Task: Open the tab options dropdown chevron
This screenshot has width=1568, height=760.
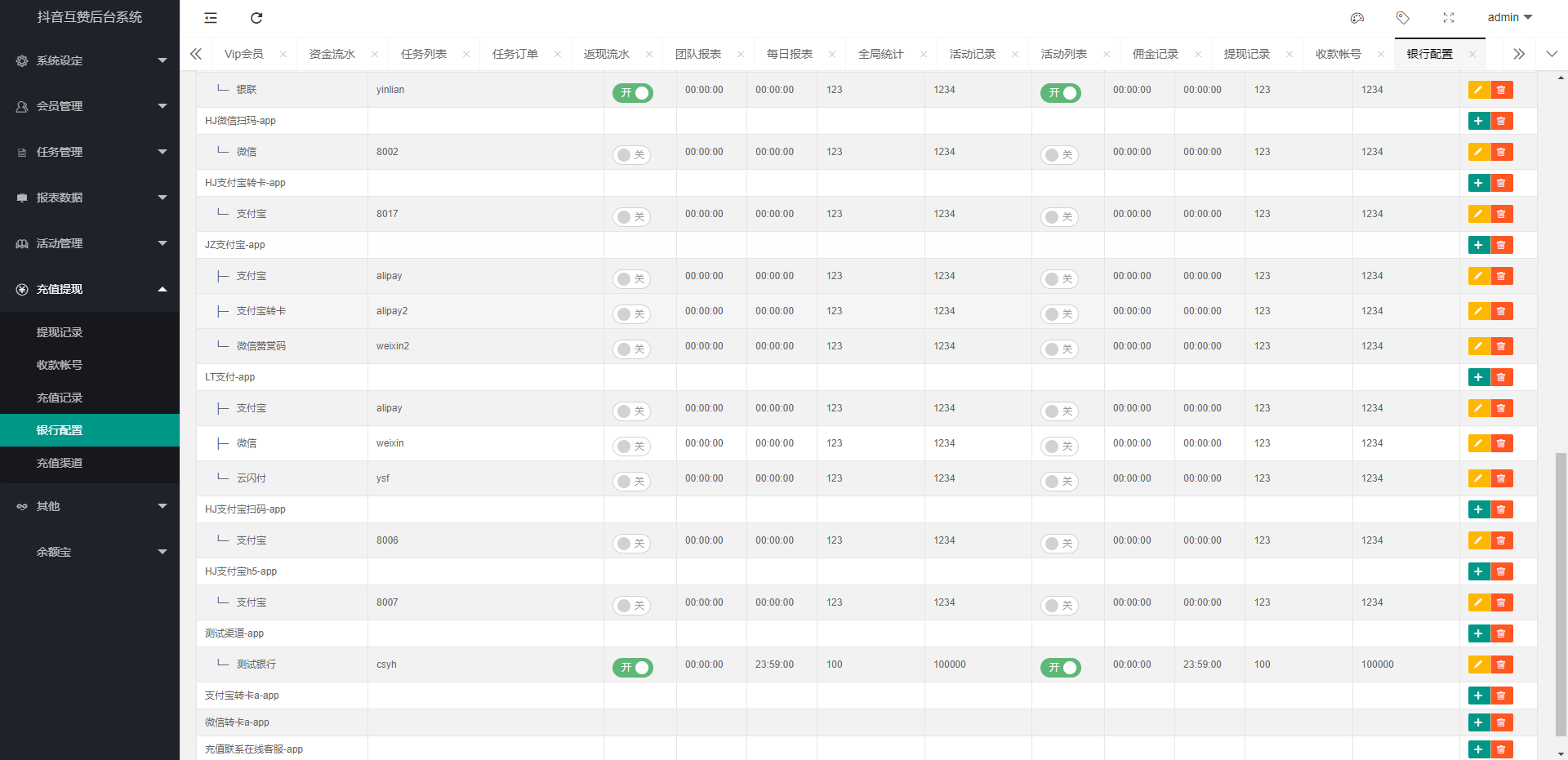Action: (1552, 54)
